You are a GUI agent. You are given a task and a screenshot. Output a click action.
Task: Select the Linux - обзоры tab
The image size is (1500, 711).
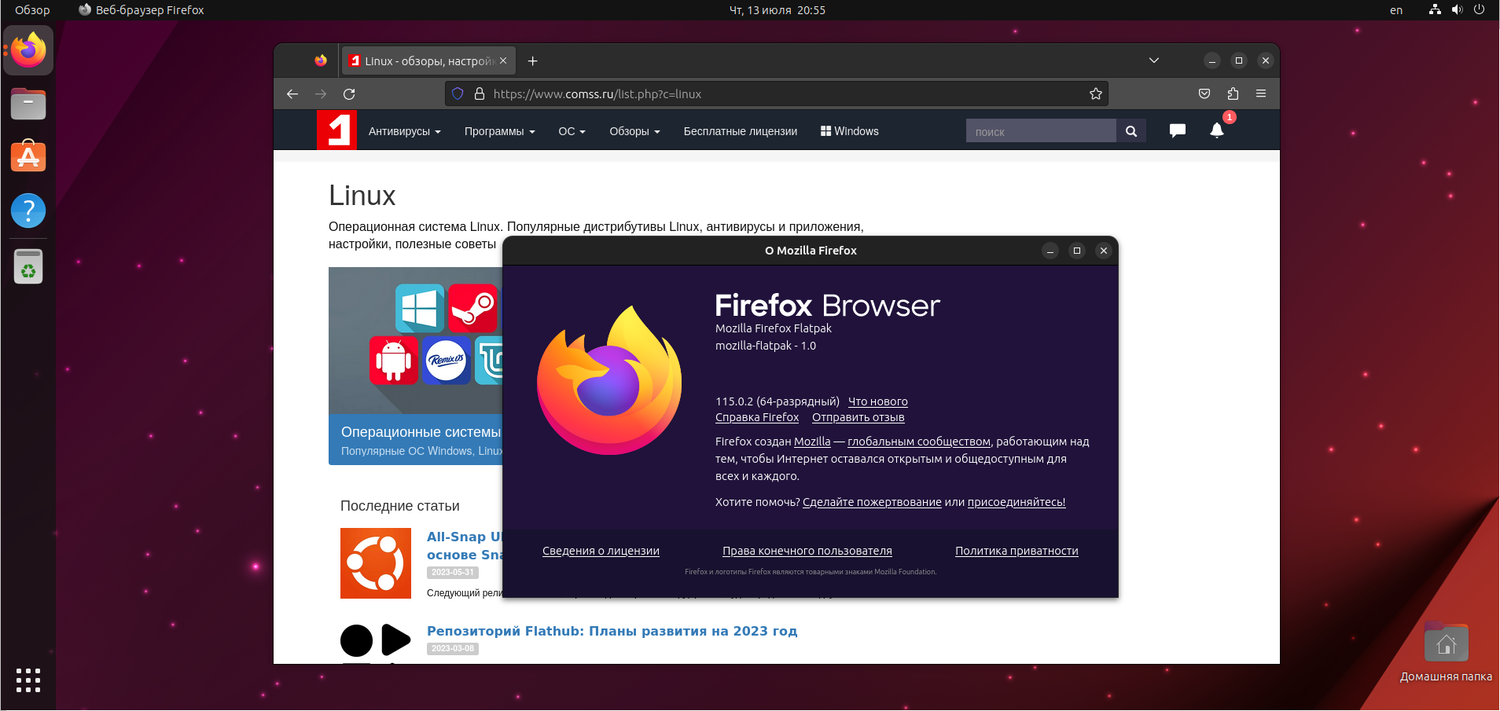430,61
